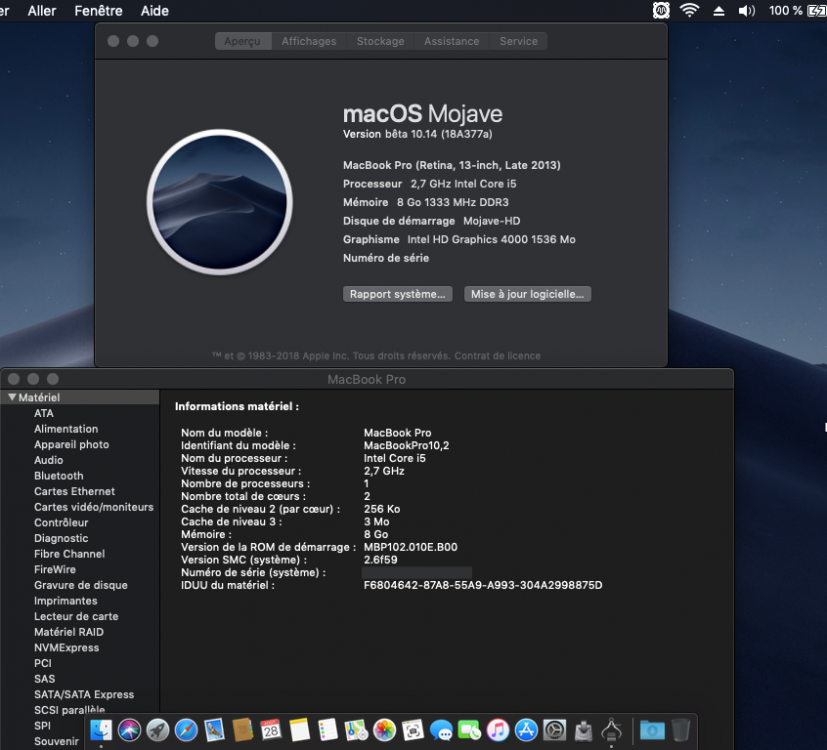Select Matériel RAID in the sidebar
This screenshot has width=827, height=750.
point(69,632)
